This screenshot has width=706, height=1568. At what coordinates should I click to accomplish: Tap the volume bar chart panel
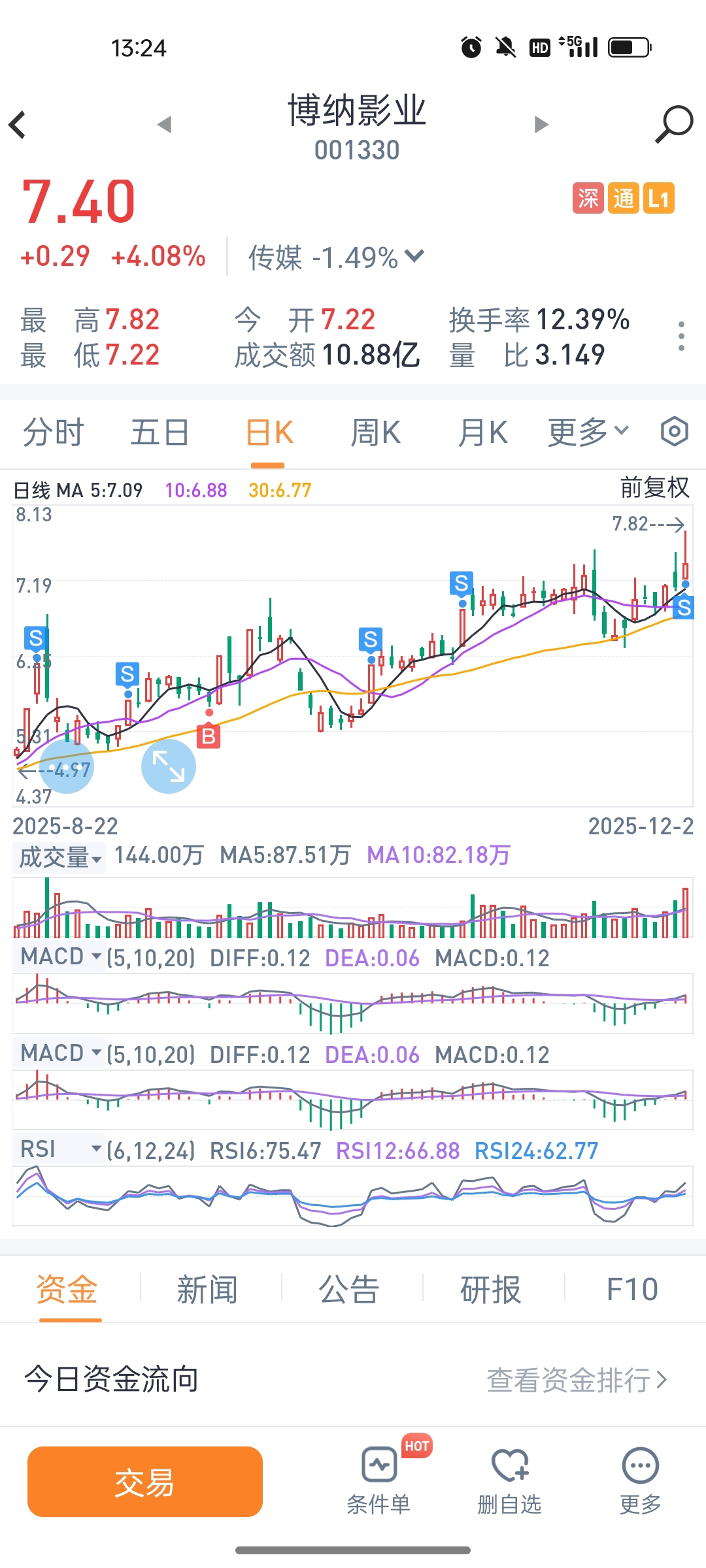(x=353, y=907)
